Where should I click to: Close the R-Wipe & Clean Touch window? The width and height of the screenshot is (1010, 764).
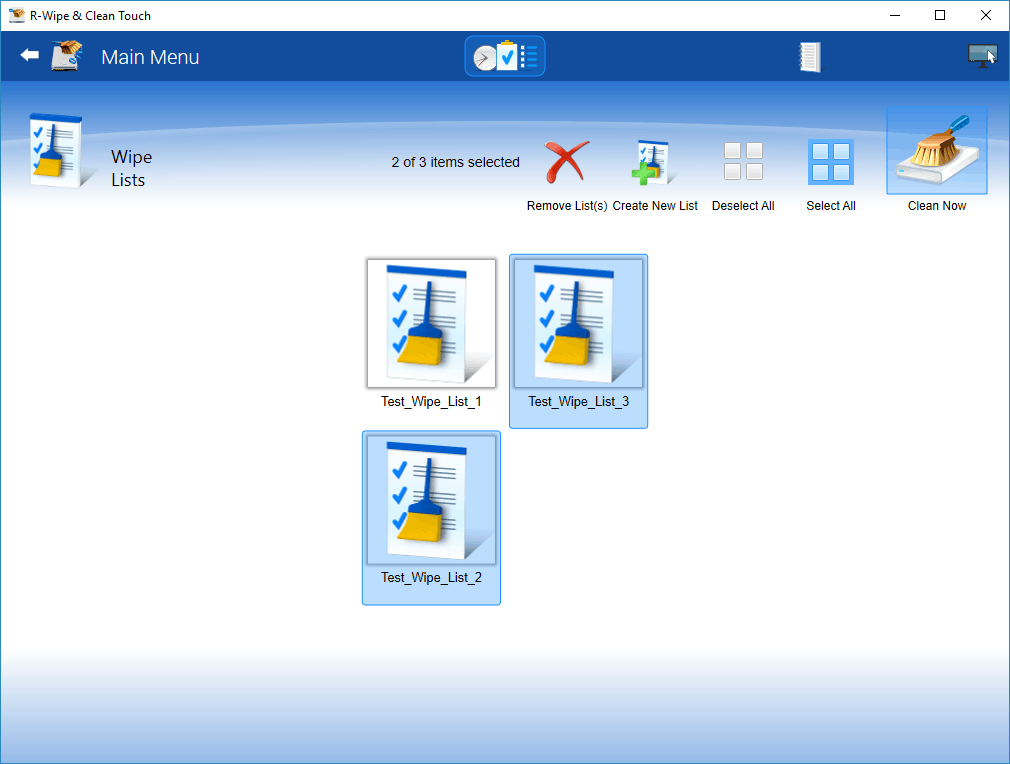pyautogui.click(x=986, y=15)
